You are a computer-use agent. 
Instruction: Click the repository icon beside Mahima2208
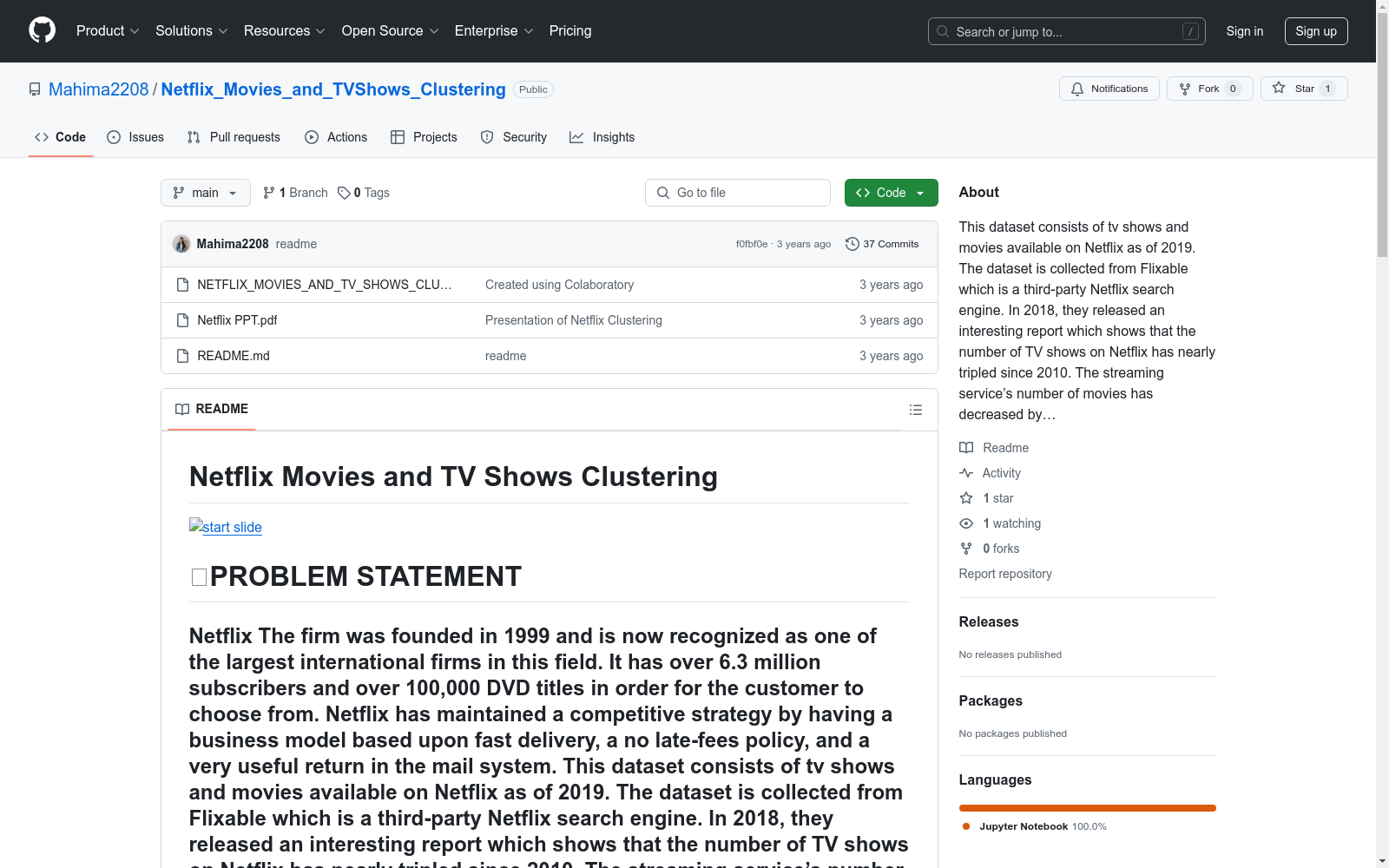pos(35,89)
